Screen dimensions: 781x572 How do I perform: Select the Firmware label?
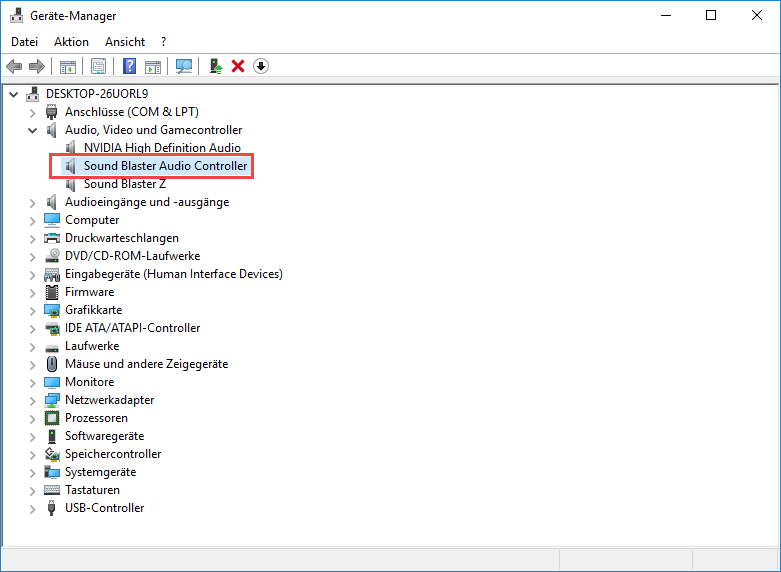tap(90, 292)
